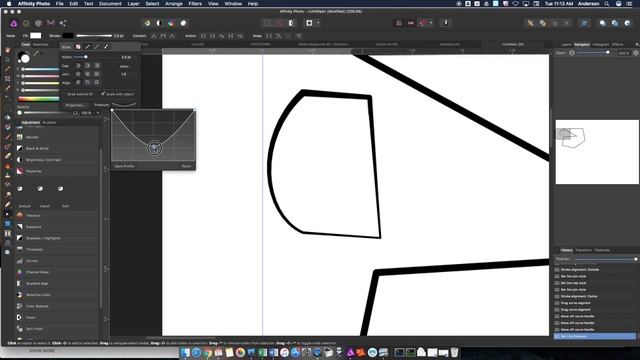
Task: Click first Convert node icon in context toolbar
Action: point(154,36)
